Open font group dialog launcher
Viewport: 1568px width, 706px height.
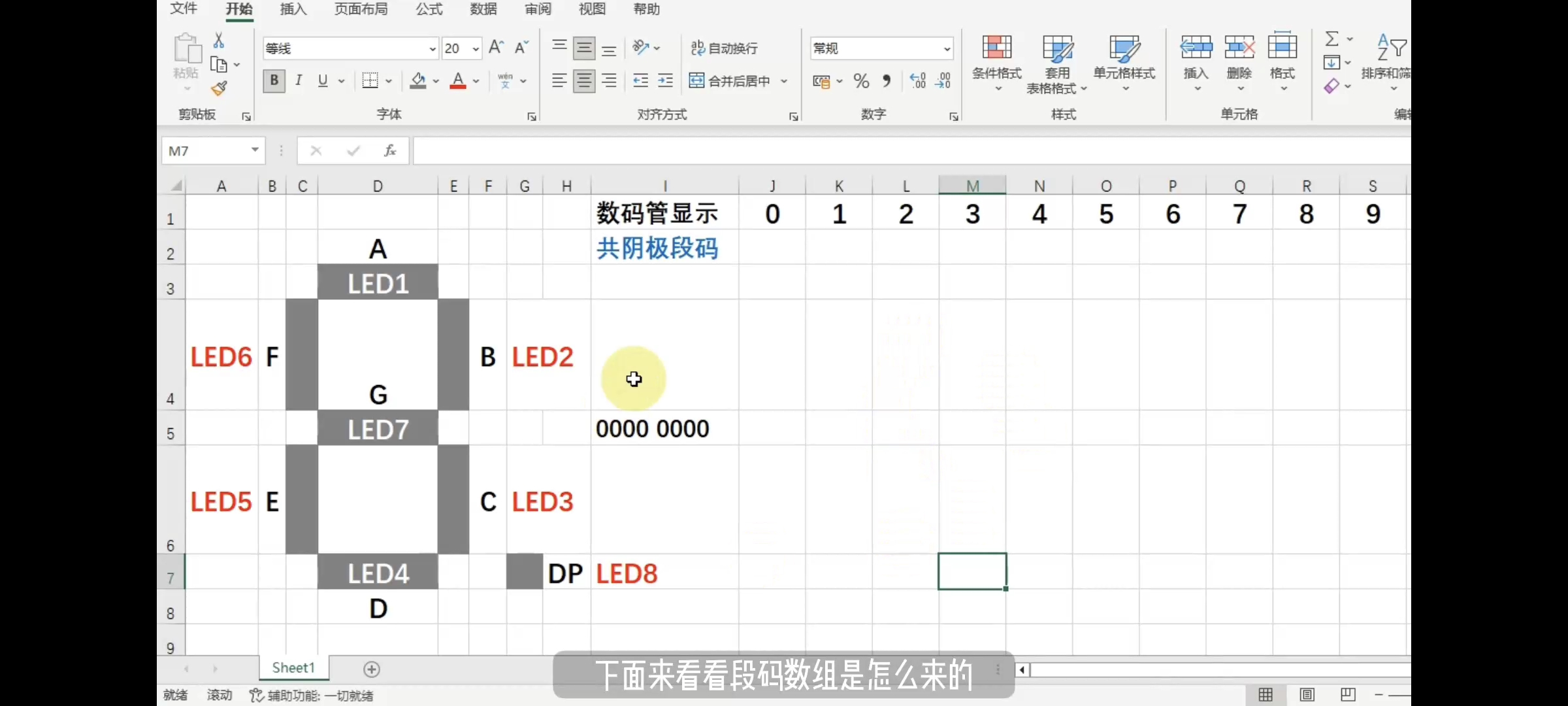(532, 116)
